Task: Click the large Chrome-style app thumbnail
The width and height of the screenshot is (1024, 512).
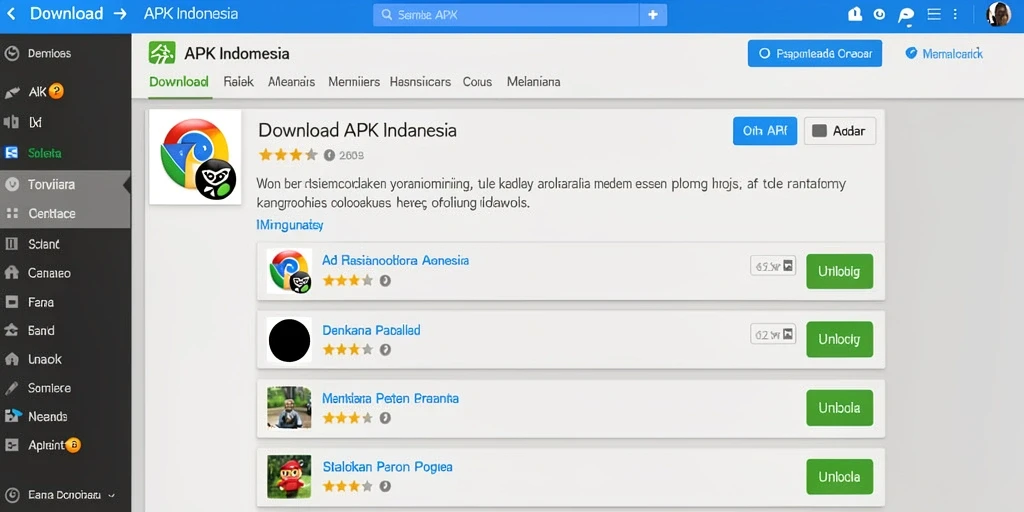Action: (195, 157)
